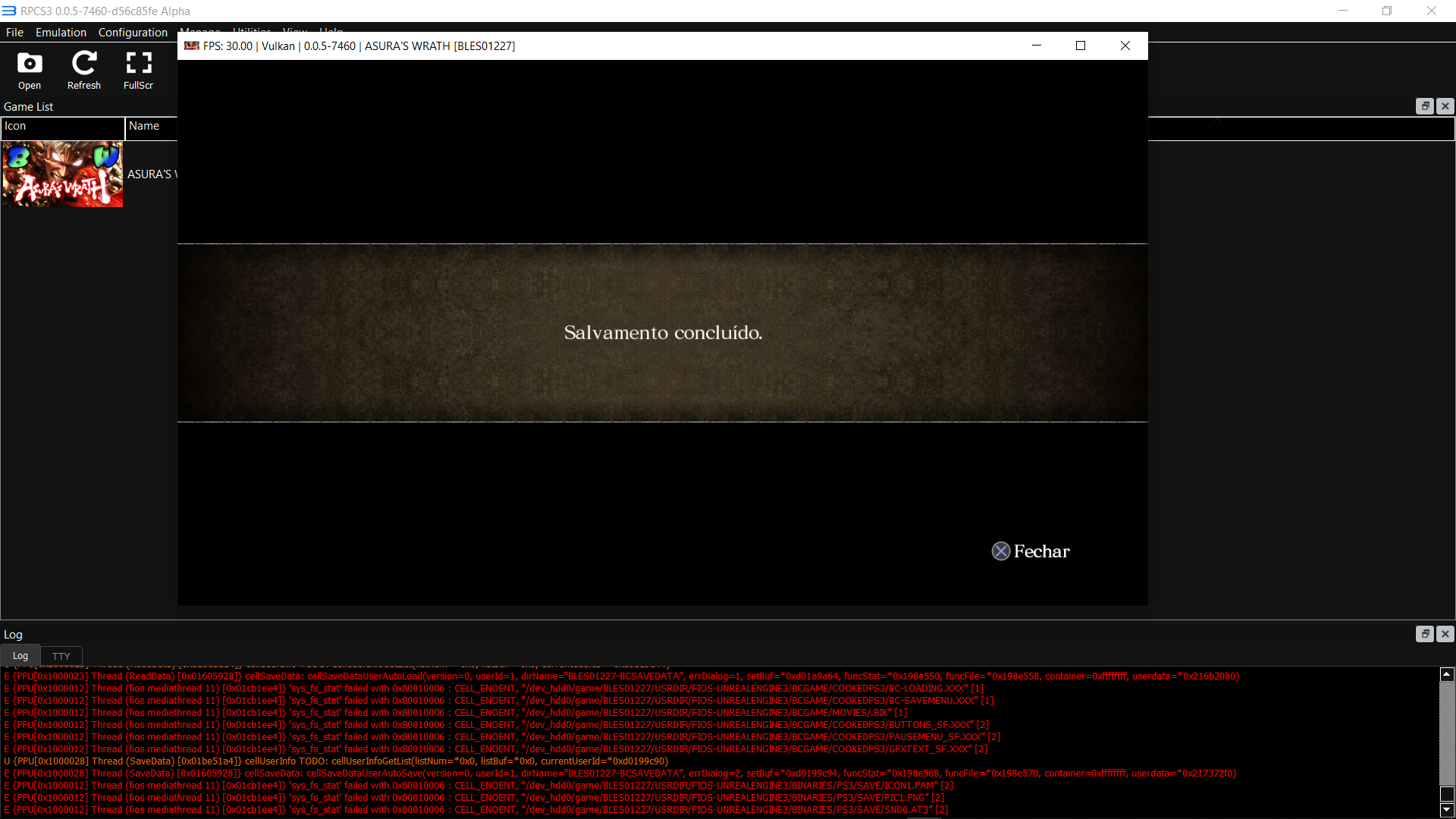This screenshot has width=1456, height=819.
Task: Undock the Game List panel
Action: [1425, 106]
